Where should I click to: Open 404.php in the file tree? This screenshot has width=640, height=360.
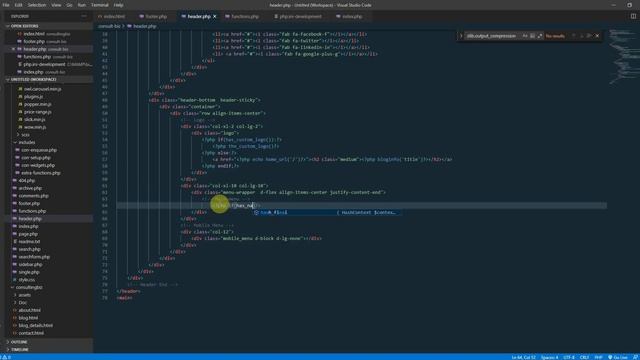point(27,180)
